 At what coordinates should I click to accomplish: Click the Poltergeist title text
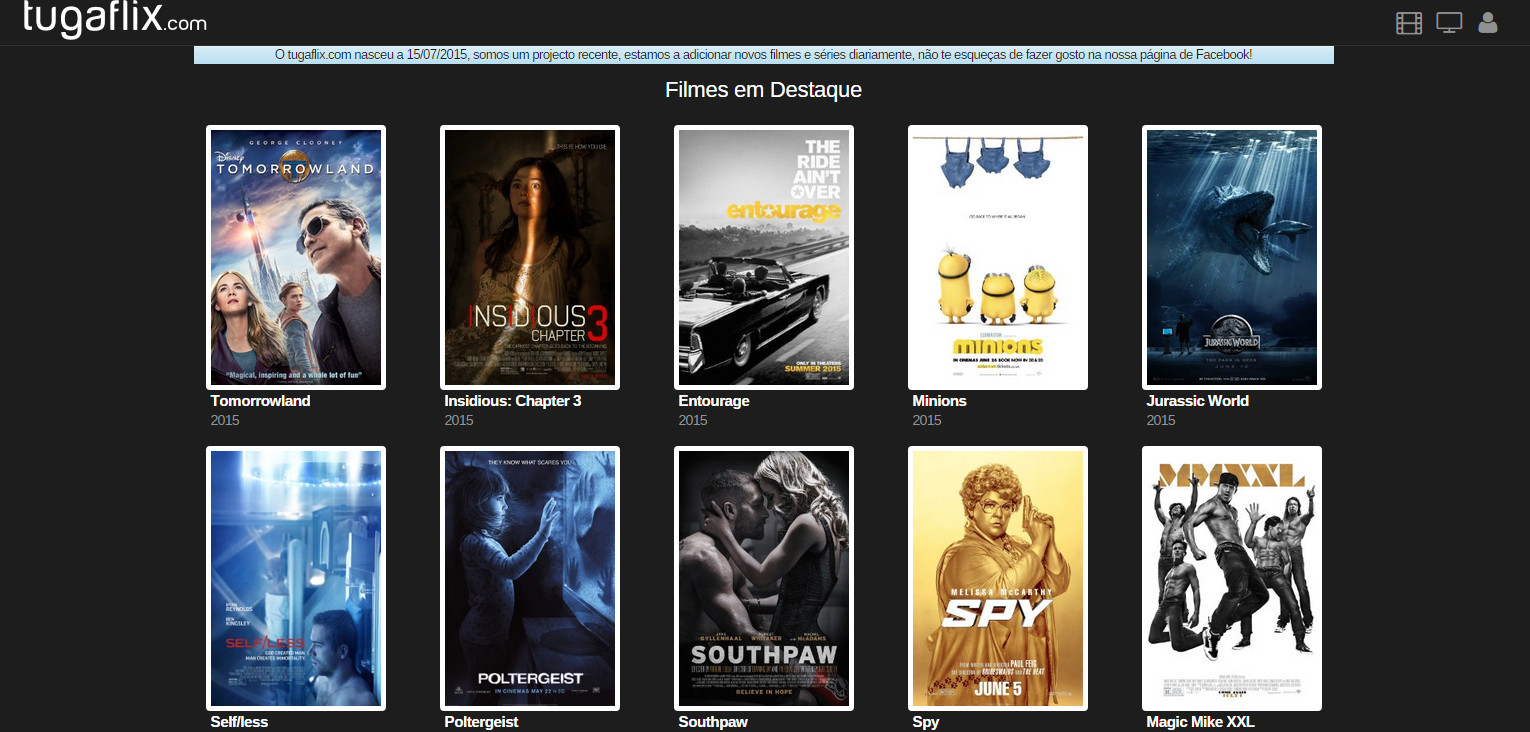tap(481, 722)
